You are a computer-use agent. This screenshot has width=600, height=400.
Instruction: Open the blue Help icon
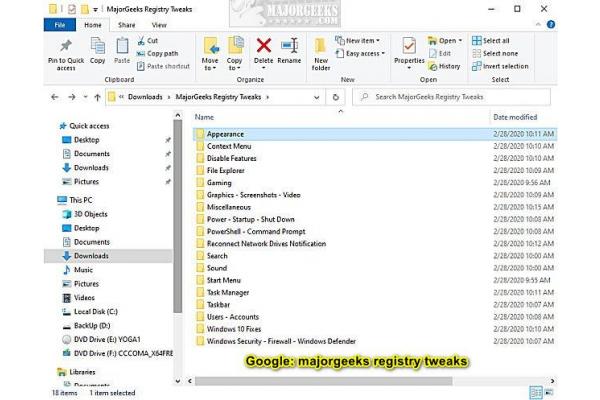click(x=551, y=24)
